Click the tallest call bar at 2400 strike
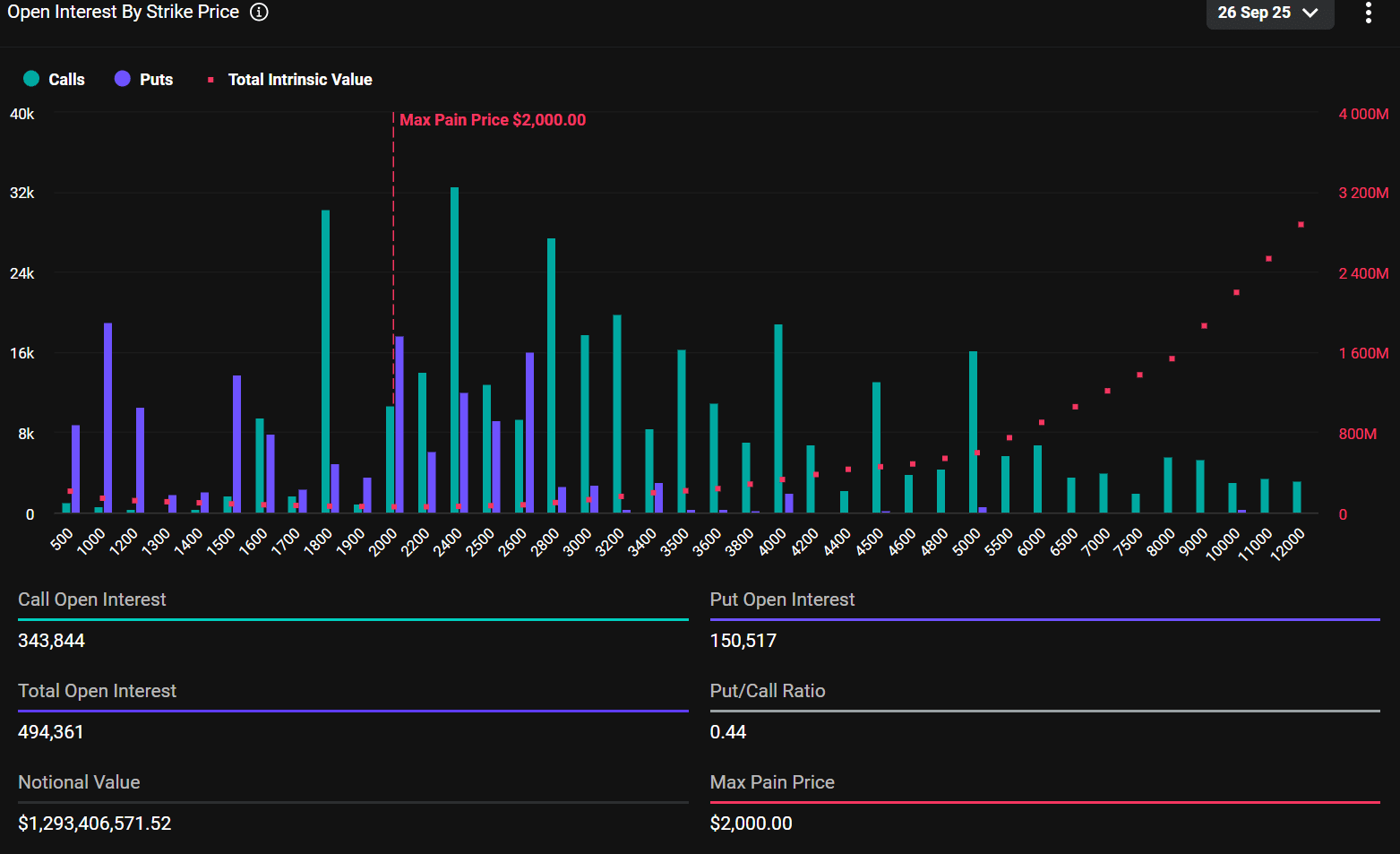Viewport: 1400px width, 854px height. 455,349
